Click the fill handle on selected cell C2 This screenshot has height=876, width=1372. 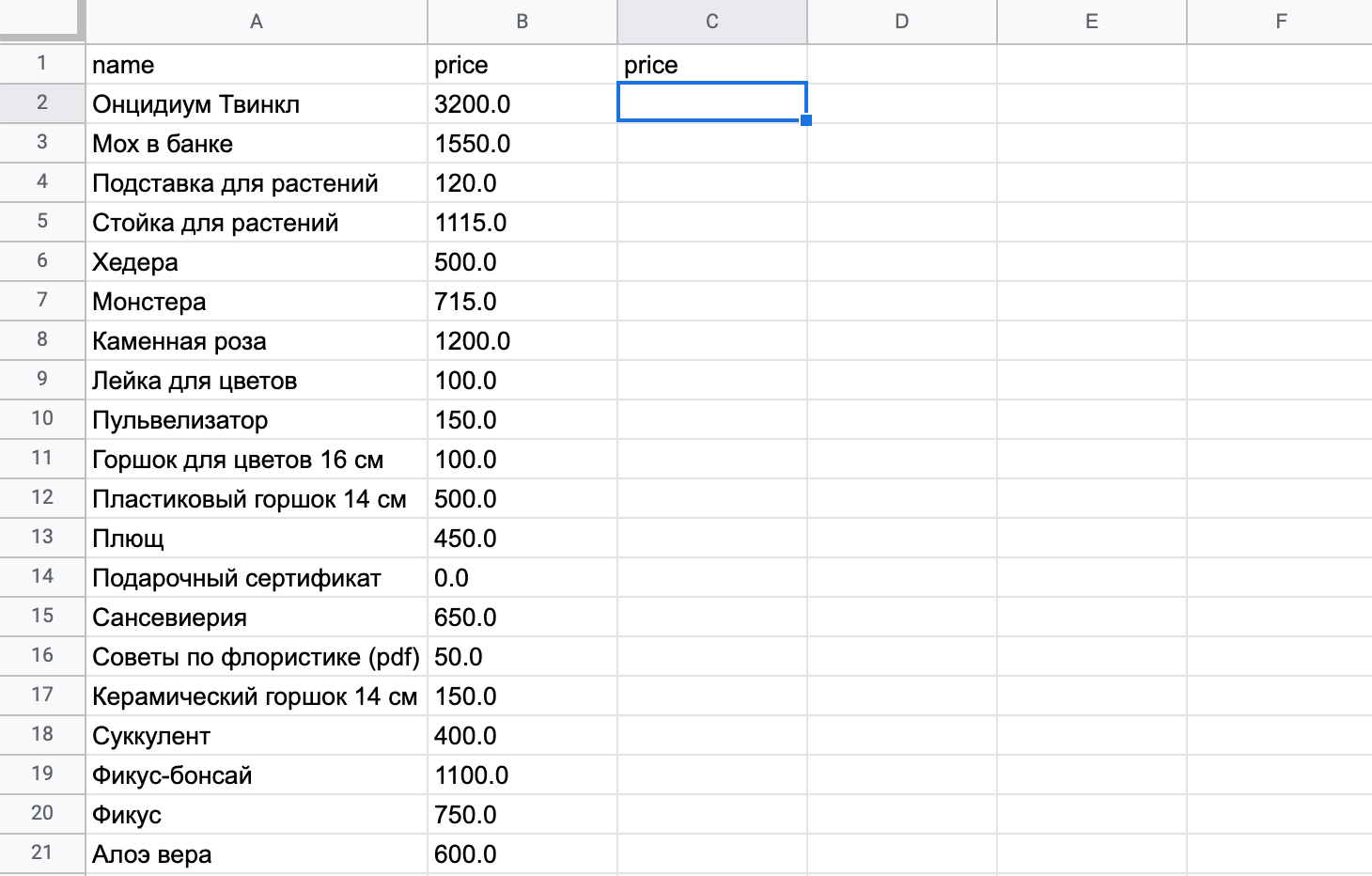(806, 120)
